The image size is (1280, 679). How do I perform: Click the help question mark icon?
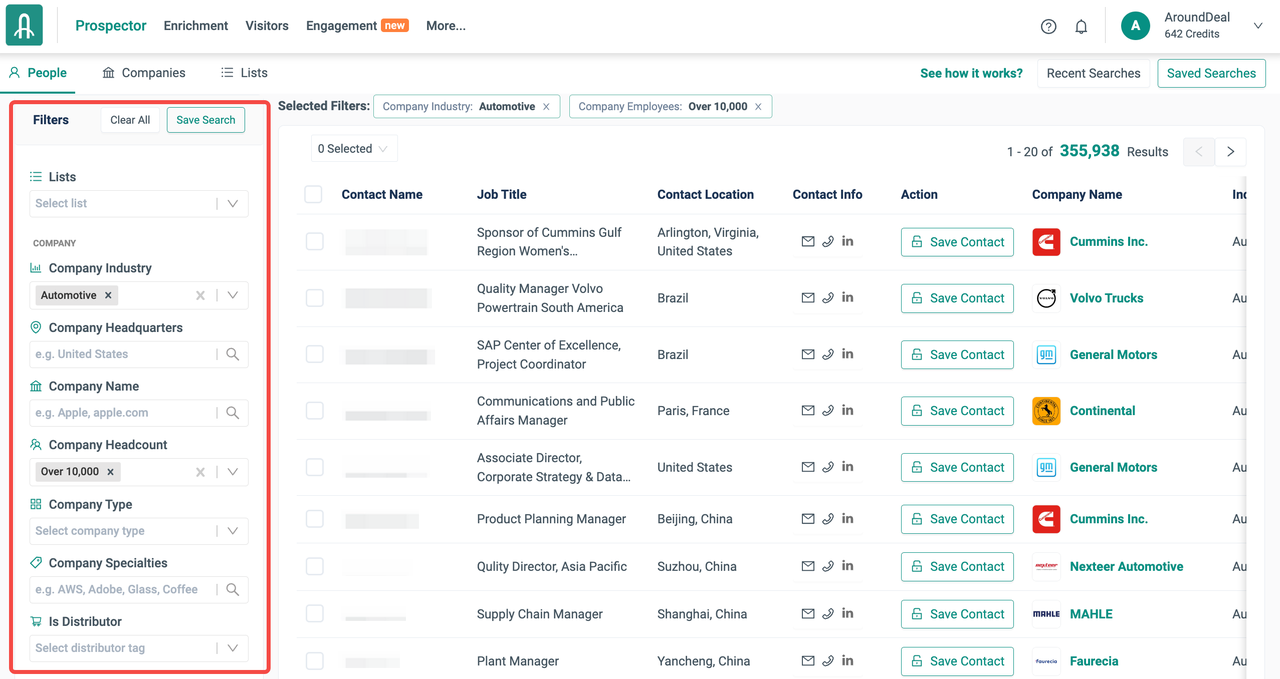pyautogui.click(x=1048, y=27)
